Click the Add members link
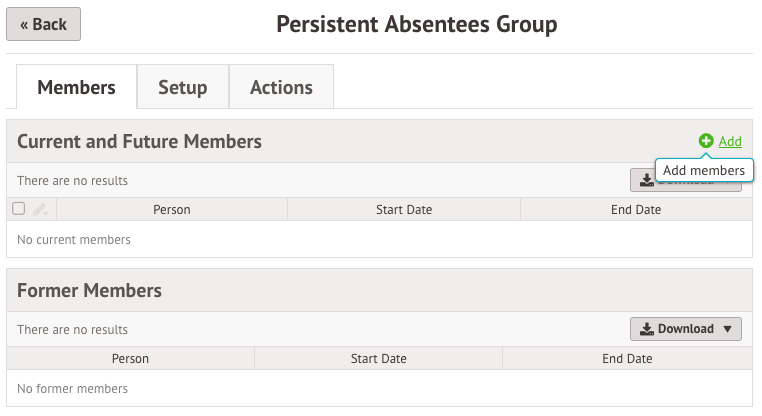This screenshot has height=416, width=762. (730, 141)
